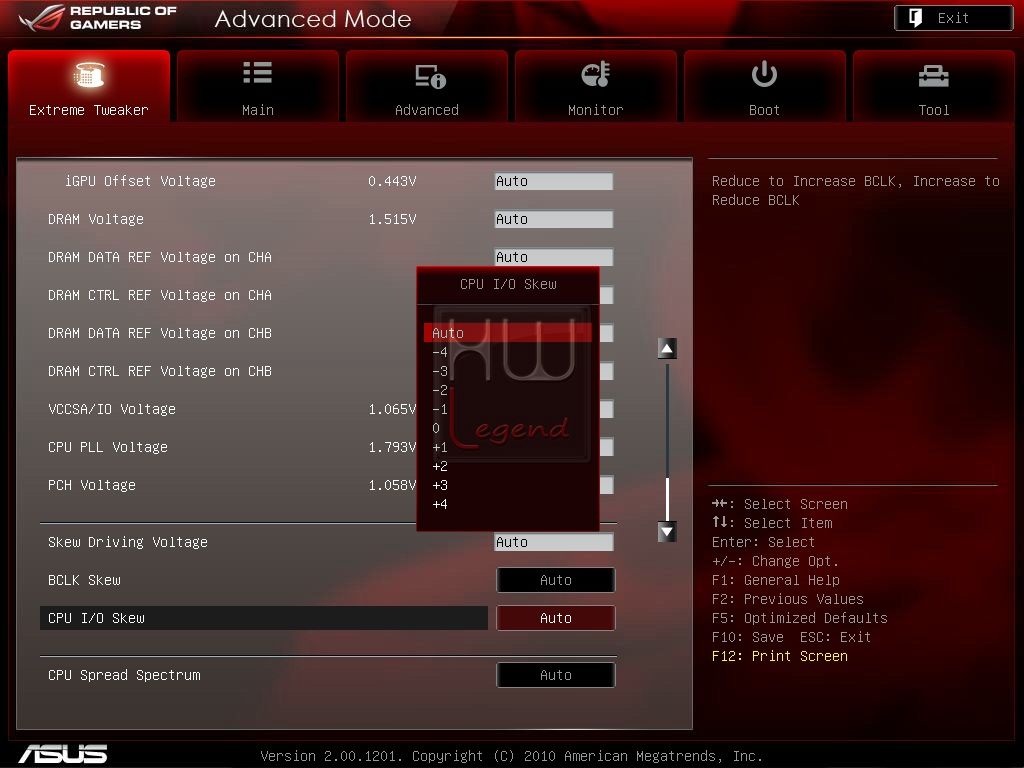Select +2 from the popup list
The height and width of the screenshot is (768, 1024).
440,466
